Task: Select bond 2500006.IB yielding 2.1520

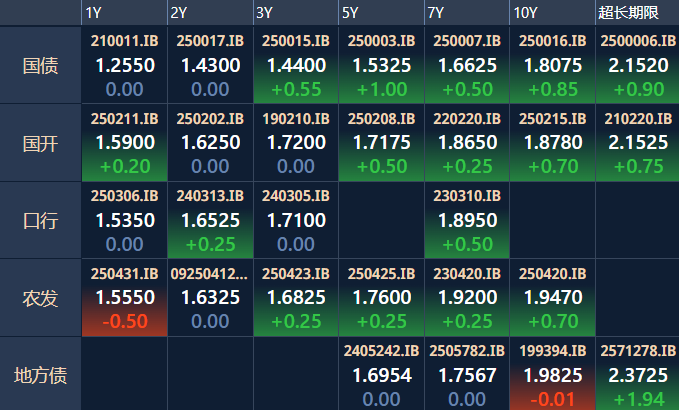Action: pyautogui.click(x=636, y=66)
